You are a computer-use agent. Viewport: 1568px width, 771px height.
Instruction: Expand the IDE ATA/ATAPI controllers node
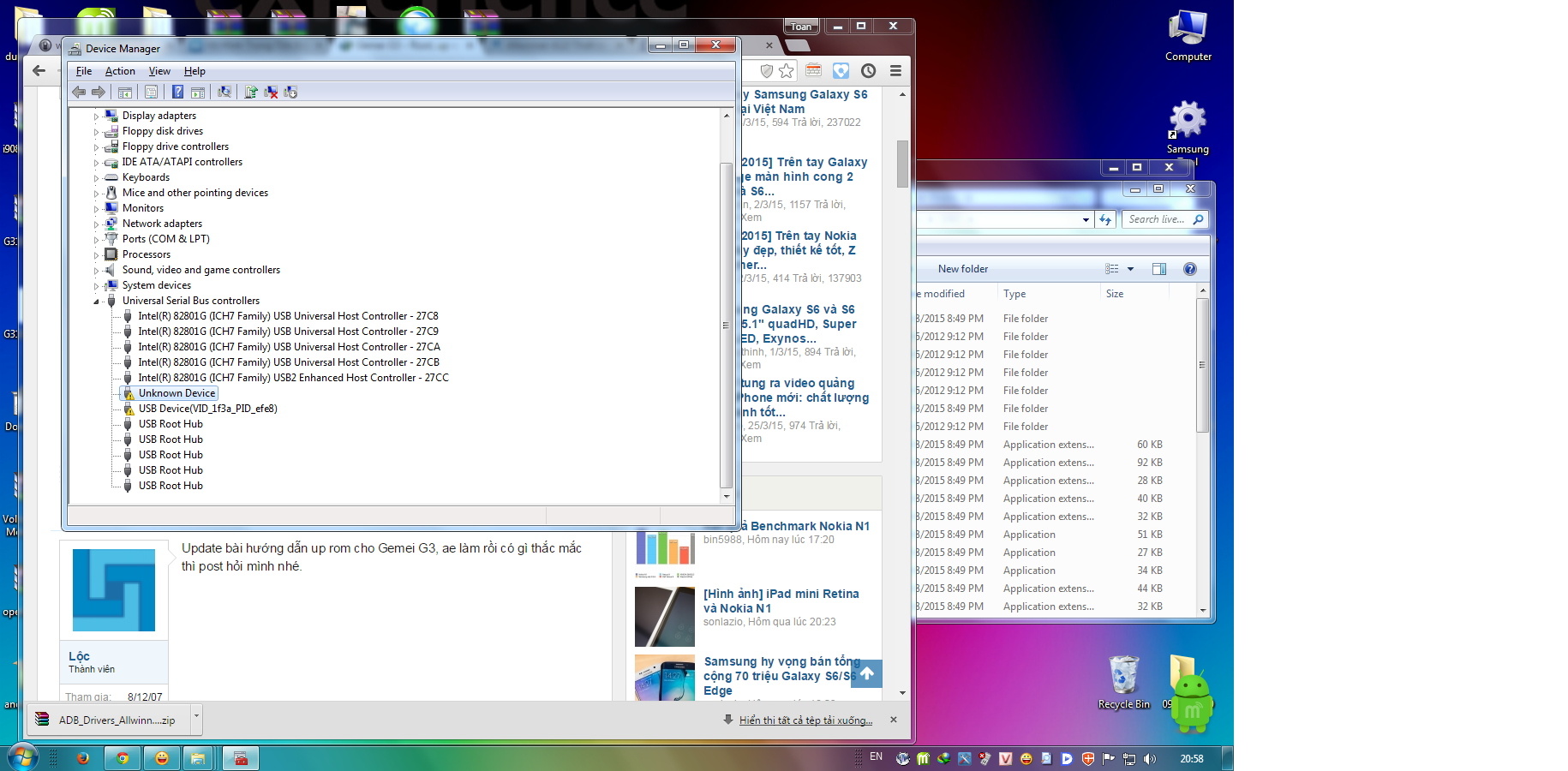point(96,162)
